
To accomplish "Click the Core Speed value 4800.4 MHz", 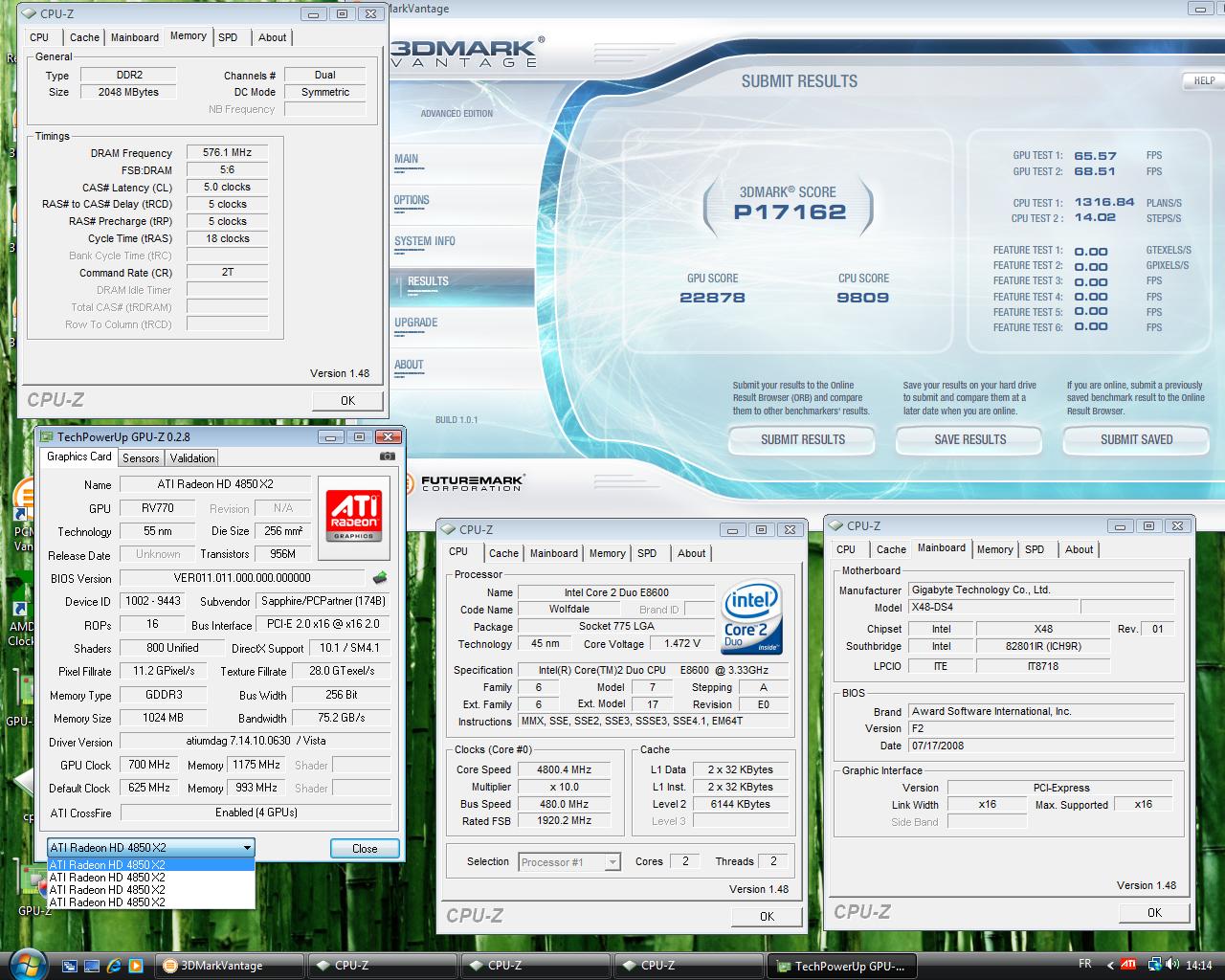I will tap(564, 769).
